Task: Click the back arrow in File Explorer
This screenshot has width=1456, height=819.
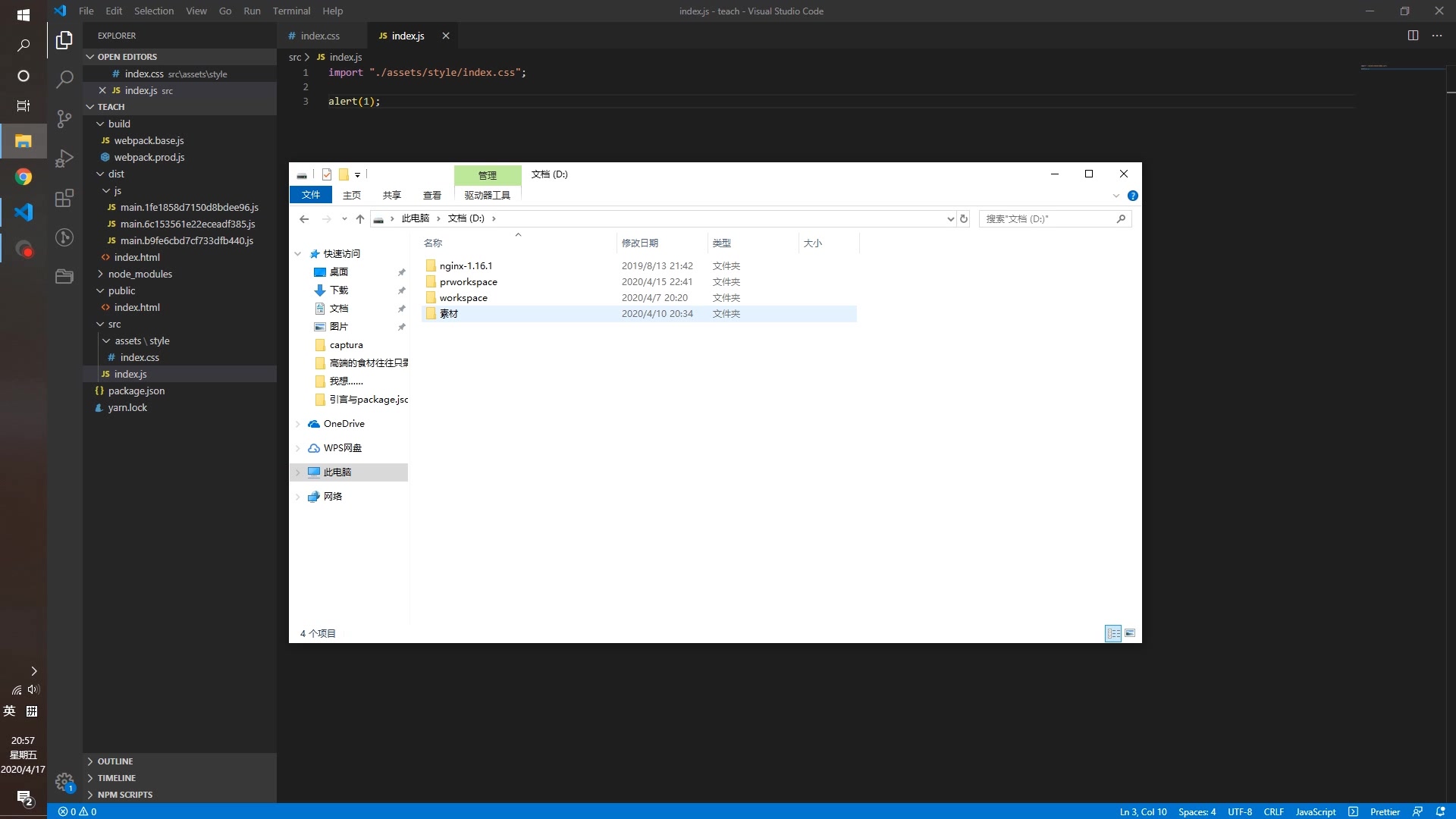Action: (304, 218)
